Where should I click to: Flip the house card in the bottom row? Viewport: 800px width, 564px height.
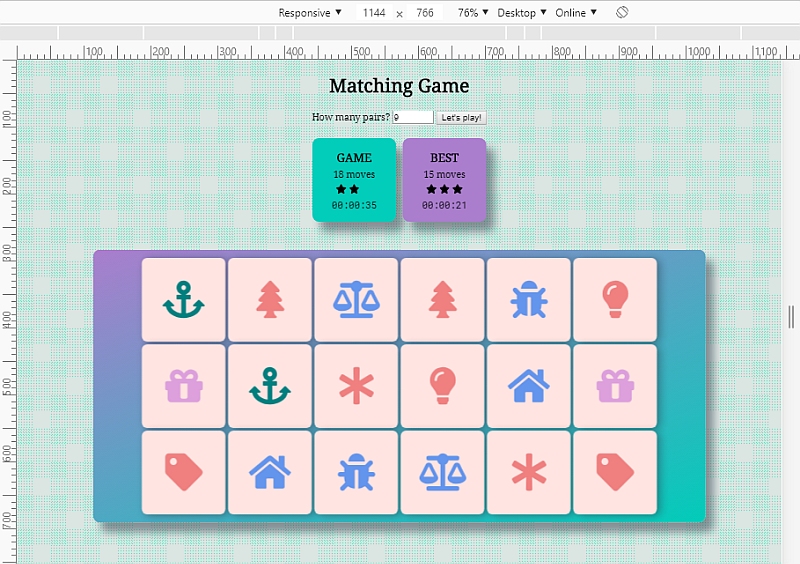click(270, 471)
